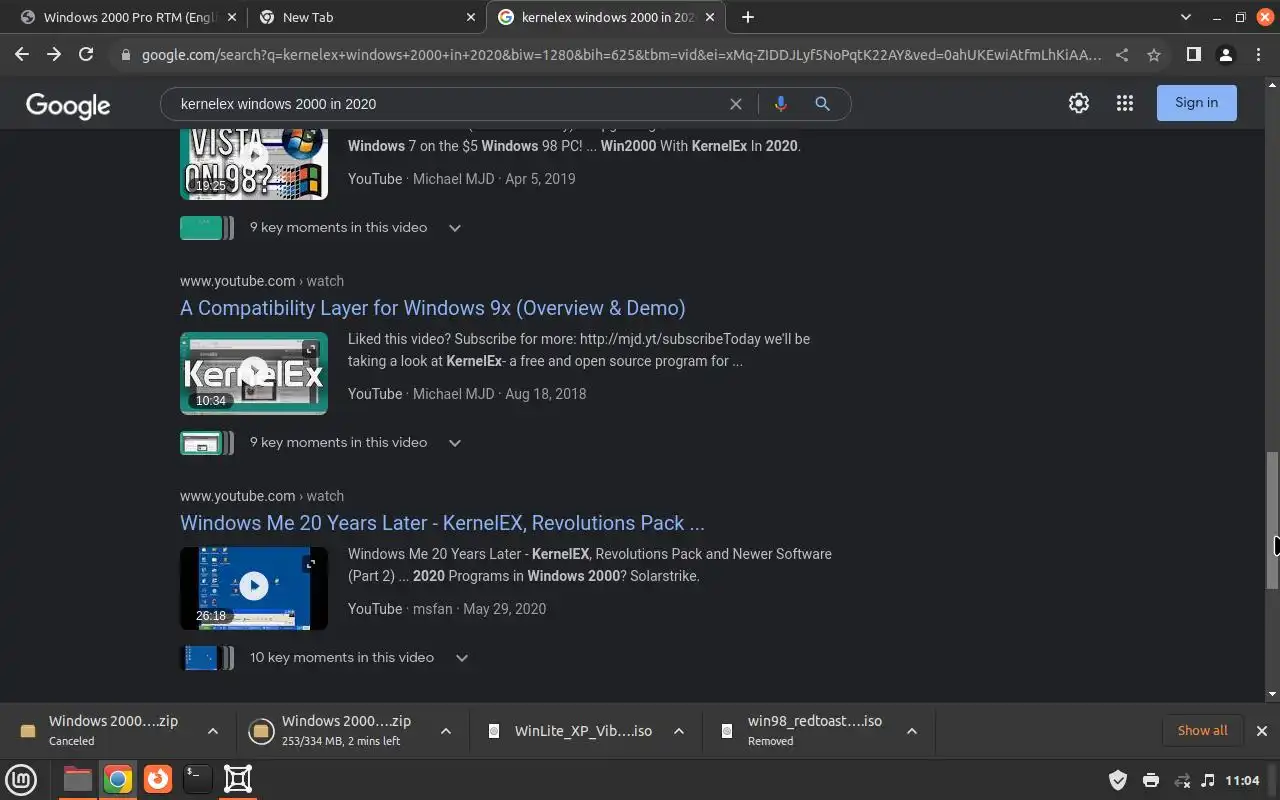Open the tab search dropdown
Viewport: 1280px width, 800px height.
[1186, 17]
